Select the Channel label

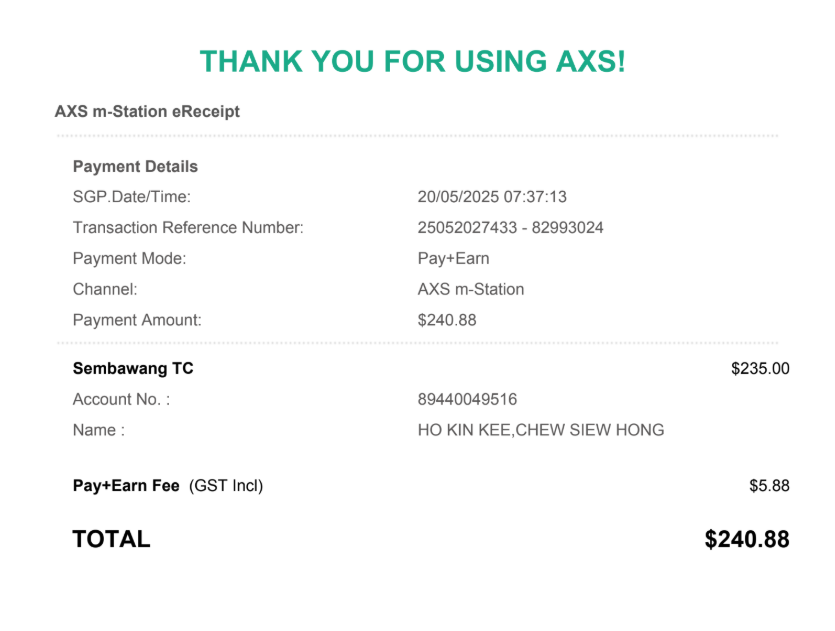click(105, 289)
